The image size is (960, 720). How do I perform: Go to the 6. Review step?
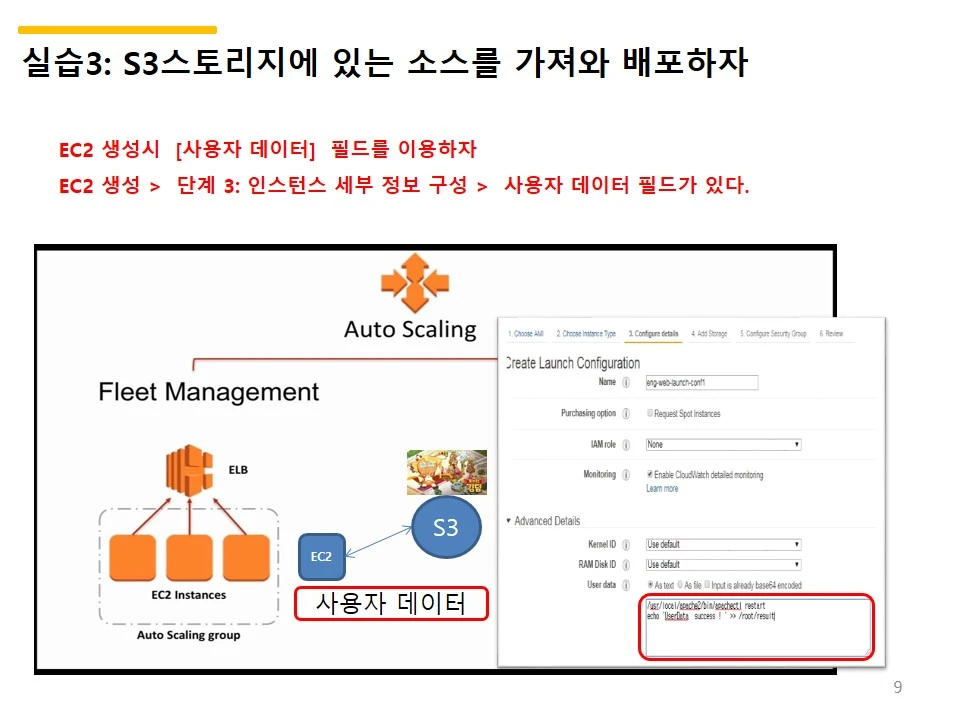tap(832, 333)
